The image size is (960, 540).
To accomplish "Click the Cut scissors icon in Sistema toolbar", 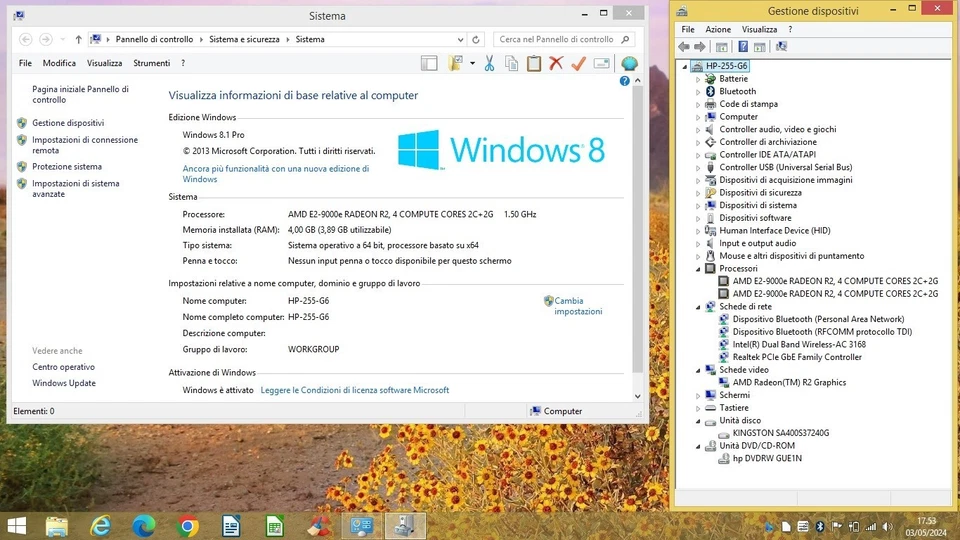I will tap(489, 63).
